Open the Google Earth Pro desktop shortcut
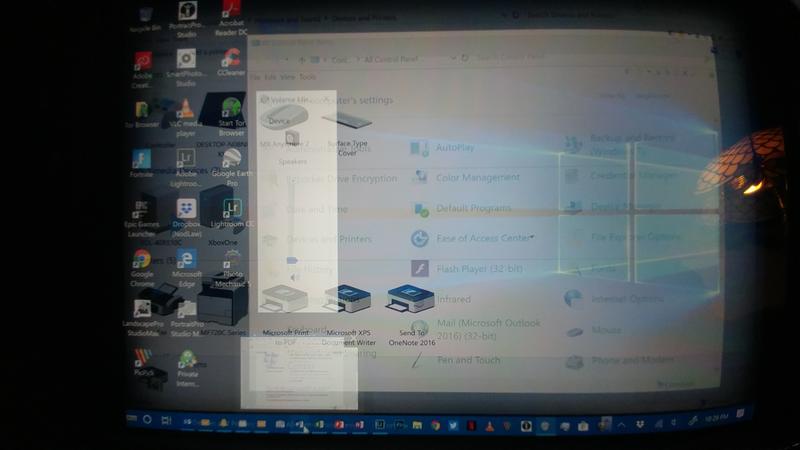 point(232,167)
